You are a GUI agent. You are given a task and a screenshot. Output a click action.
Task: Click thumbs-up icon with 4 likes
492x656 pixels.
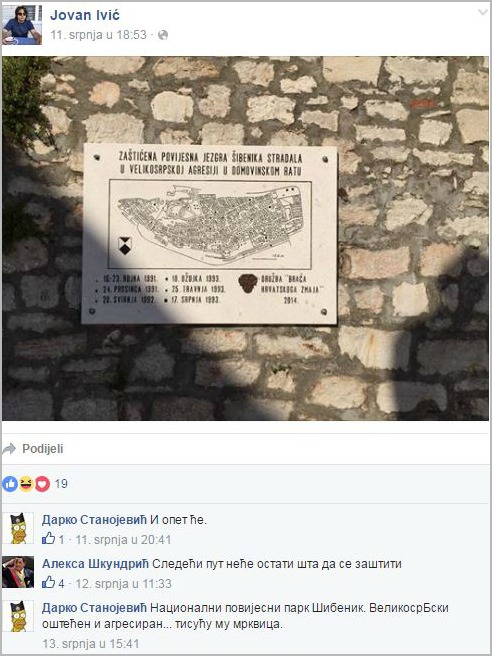(x=49, y=583)
